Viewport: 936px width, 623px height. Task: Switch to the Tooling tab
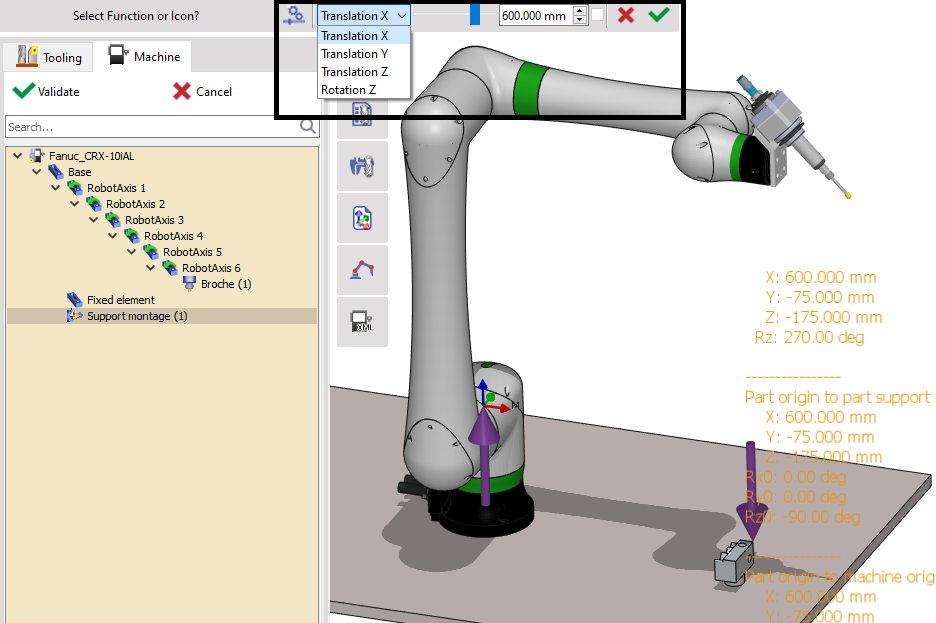click(x=50, y=57)
